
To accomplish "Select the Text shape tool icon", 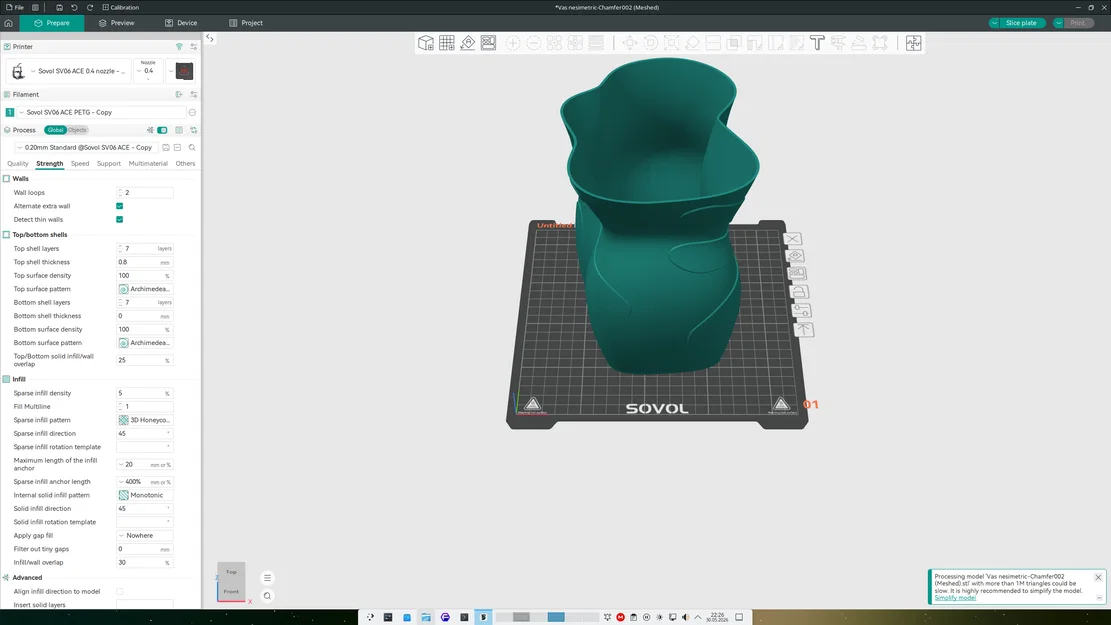I will click(817, 43).
